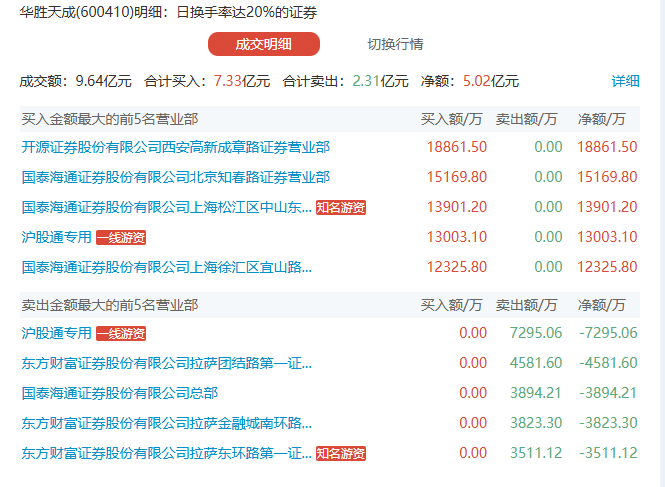Click 卖出额/万 header in sellers table
This screenshot has height=487, width=665.
[x=527, y=305]
